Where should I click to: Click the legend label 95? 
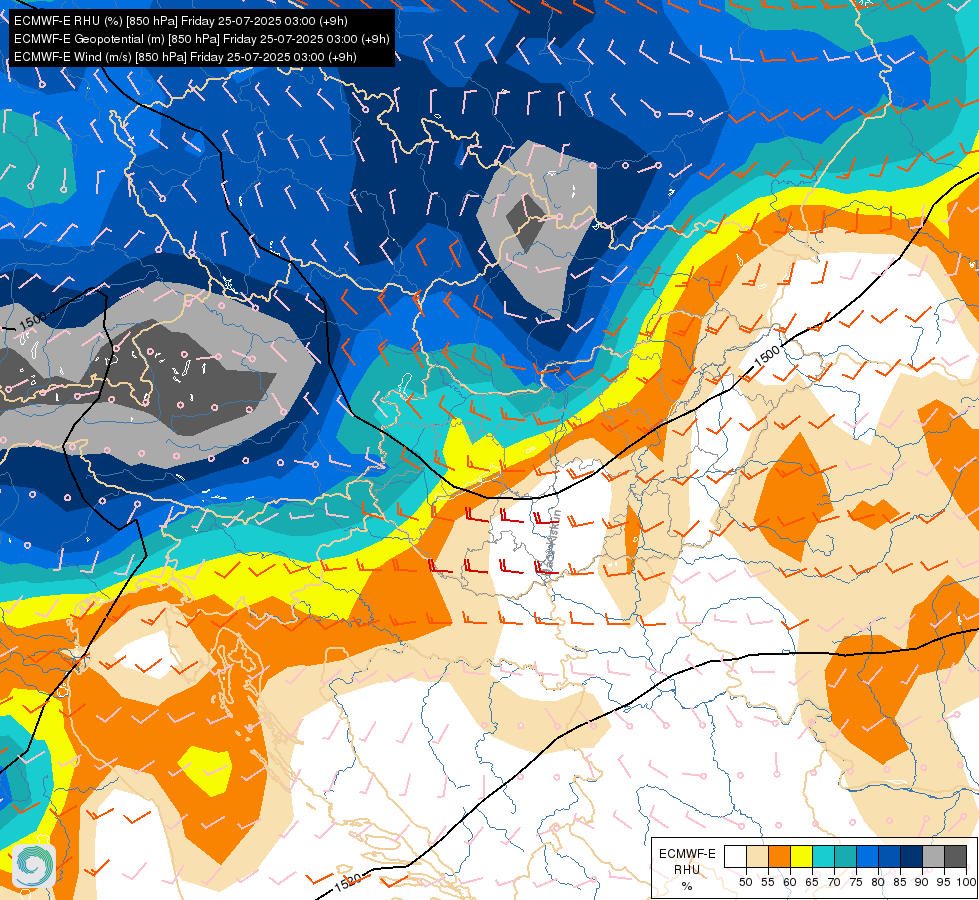point(943,882)
